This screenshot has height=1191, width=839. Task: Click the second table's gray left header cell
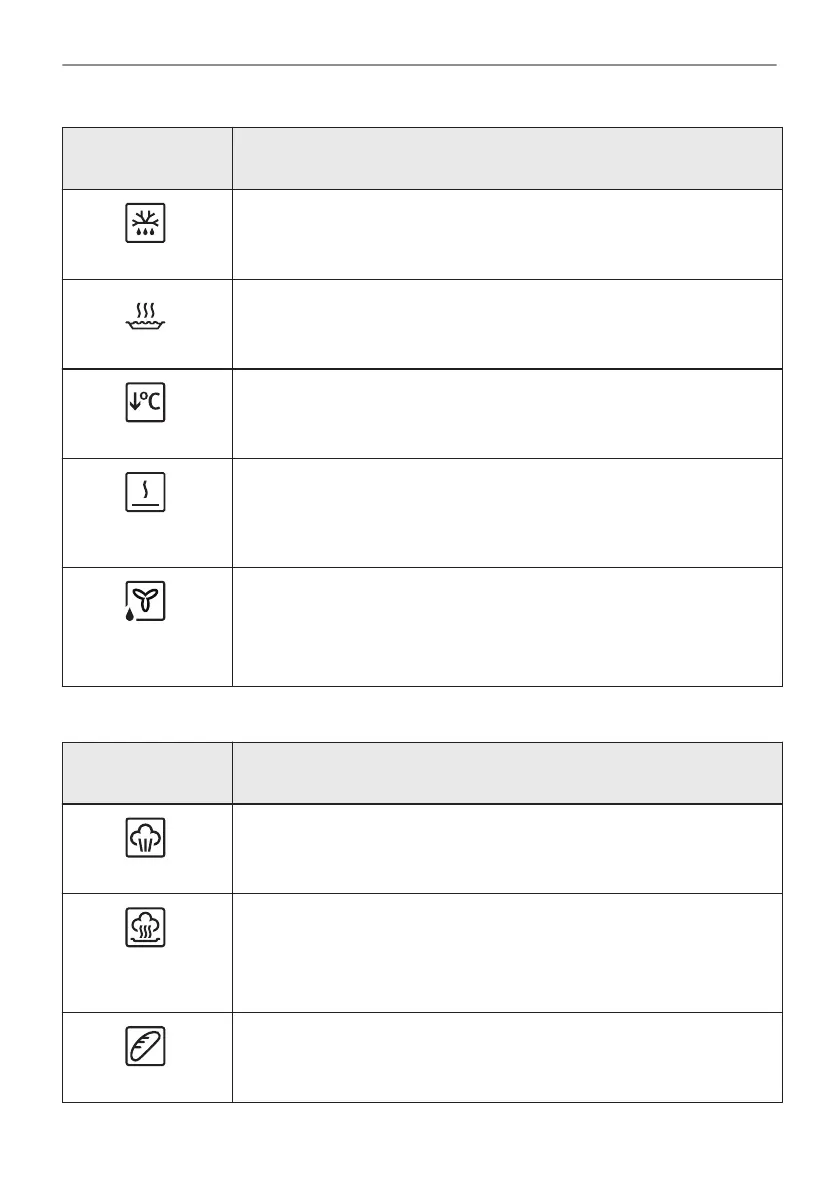pos(147,773)
